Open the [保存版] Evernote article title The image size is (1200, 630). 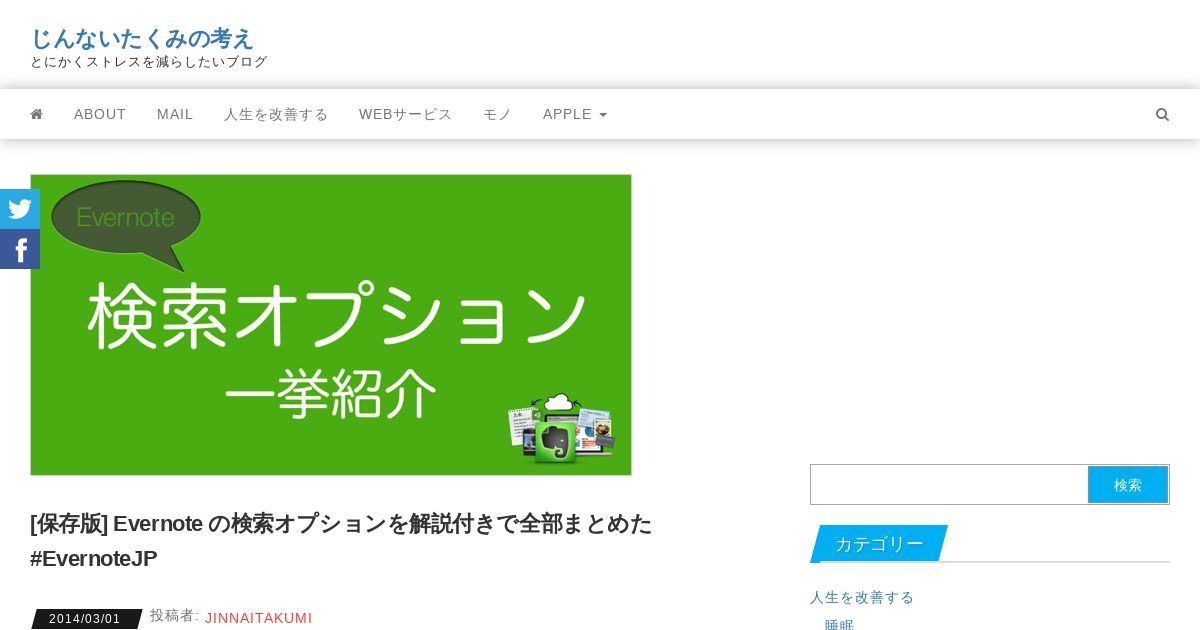341,541
